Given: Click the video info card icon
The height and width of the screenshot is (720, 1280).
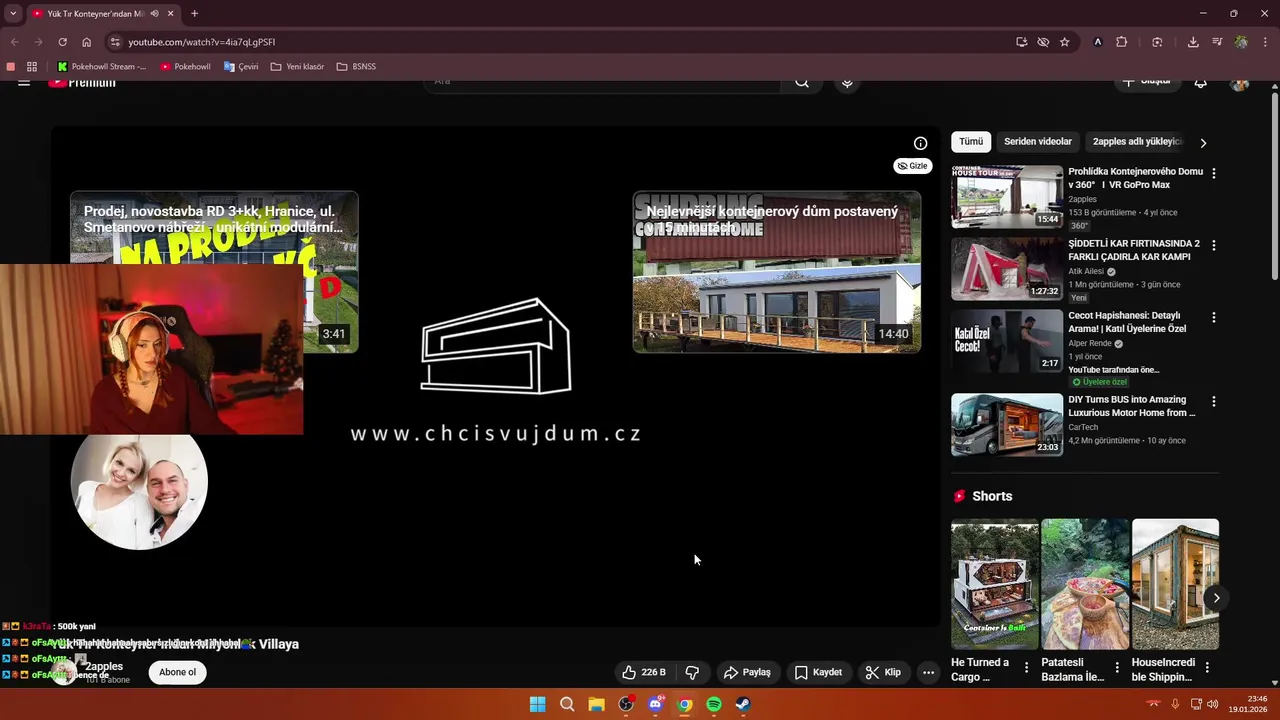Looking at the screenshot, I should pyautogui.click(x=920, y=143).
